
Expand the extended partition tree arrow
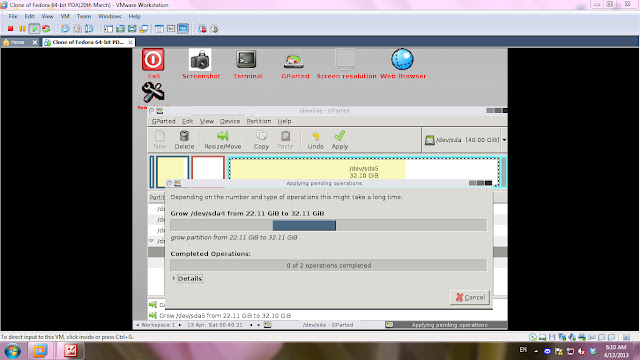coord(151,241)
